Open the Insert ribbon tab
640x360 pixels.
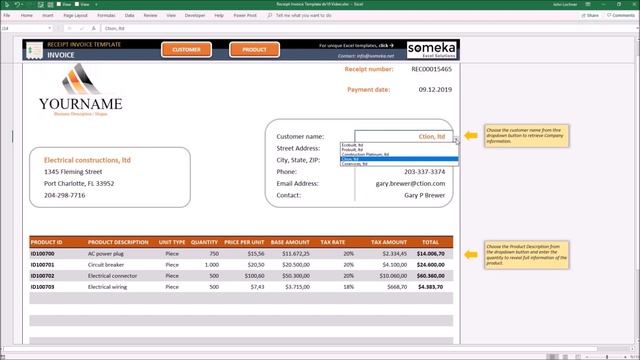click(48, 15)
